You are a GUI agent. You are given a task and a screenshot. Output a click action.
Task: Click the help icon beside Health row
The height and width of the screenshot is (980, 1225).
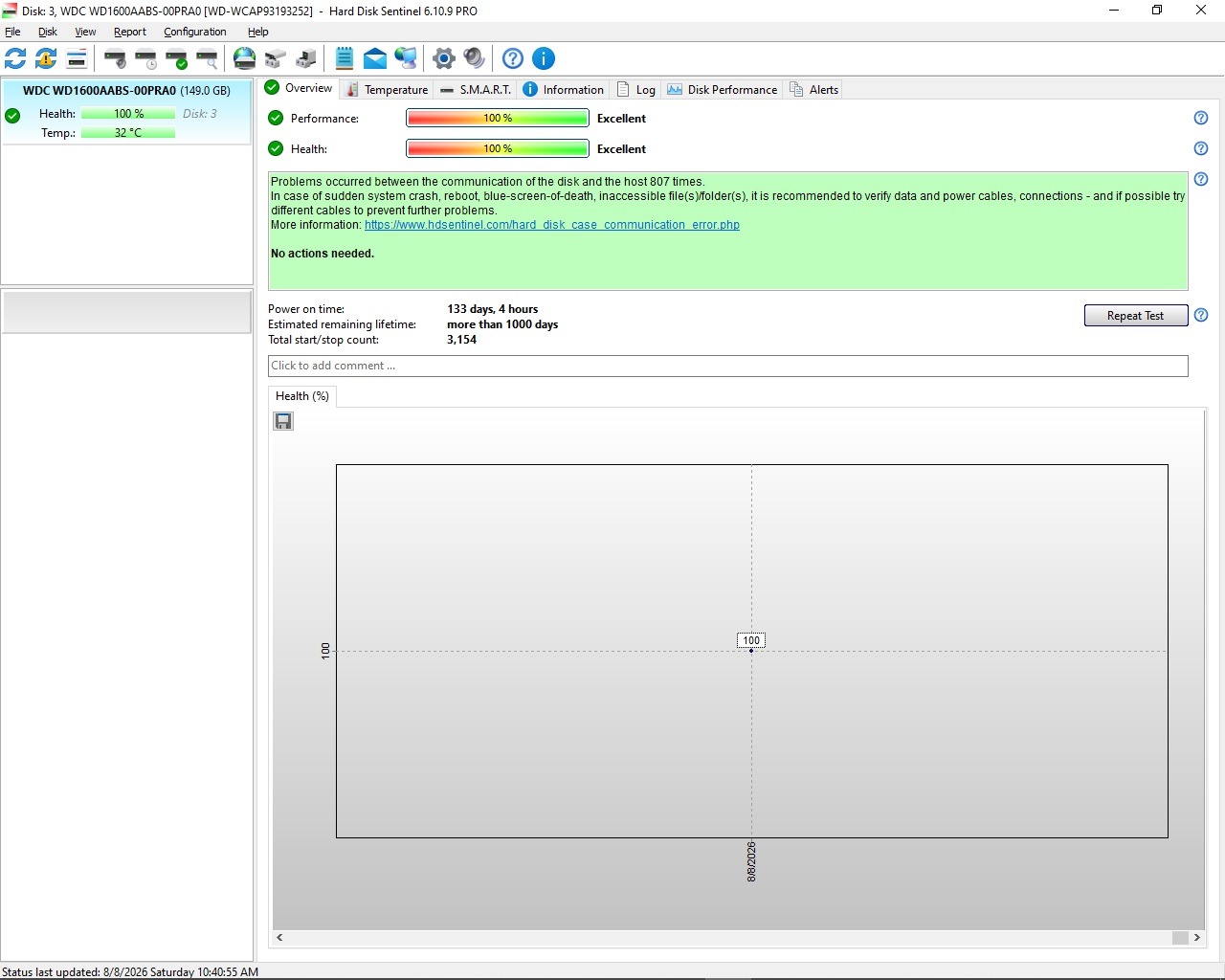(x=1201, y=148)
